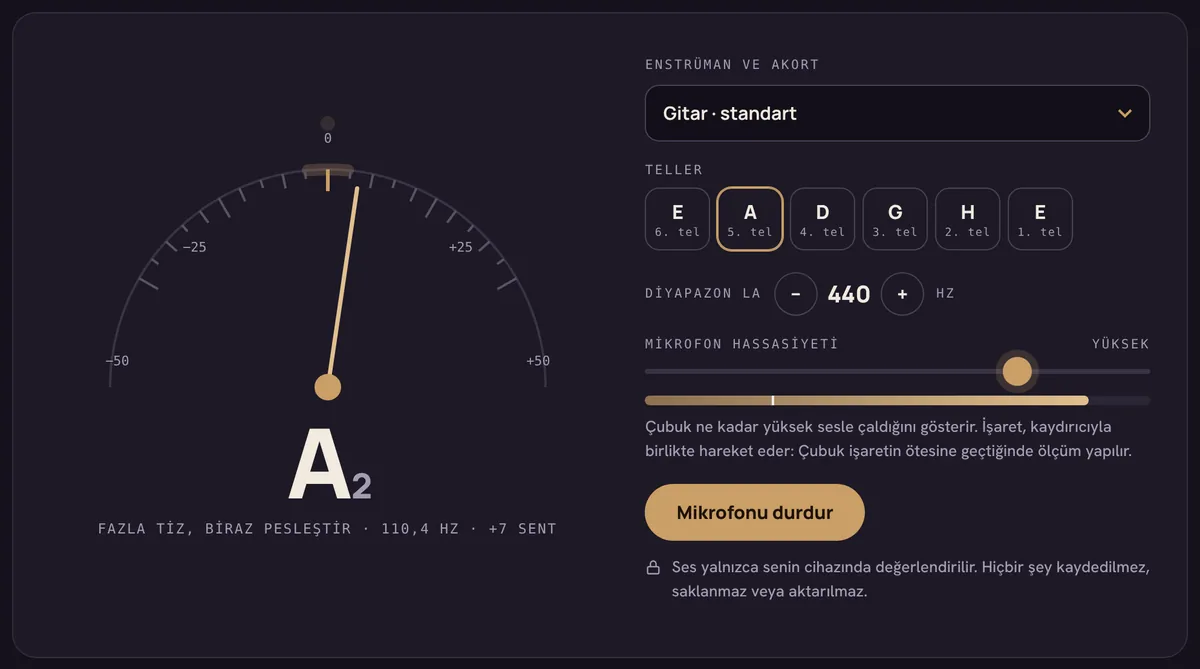Viewport: 1200px width, 669px height.
Task: Click the in-tune indicator dot above gauge
Action: point(327,123)
